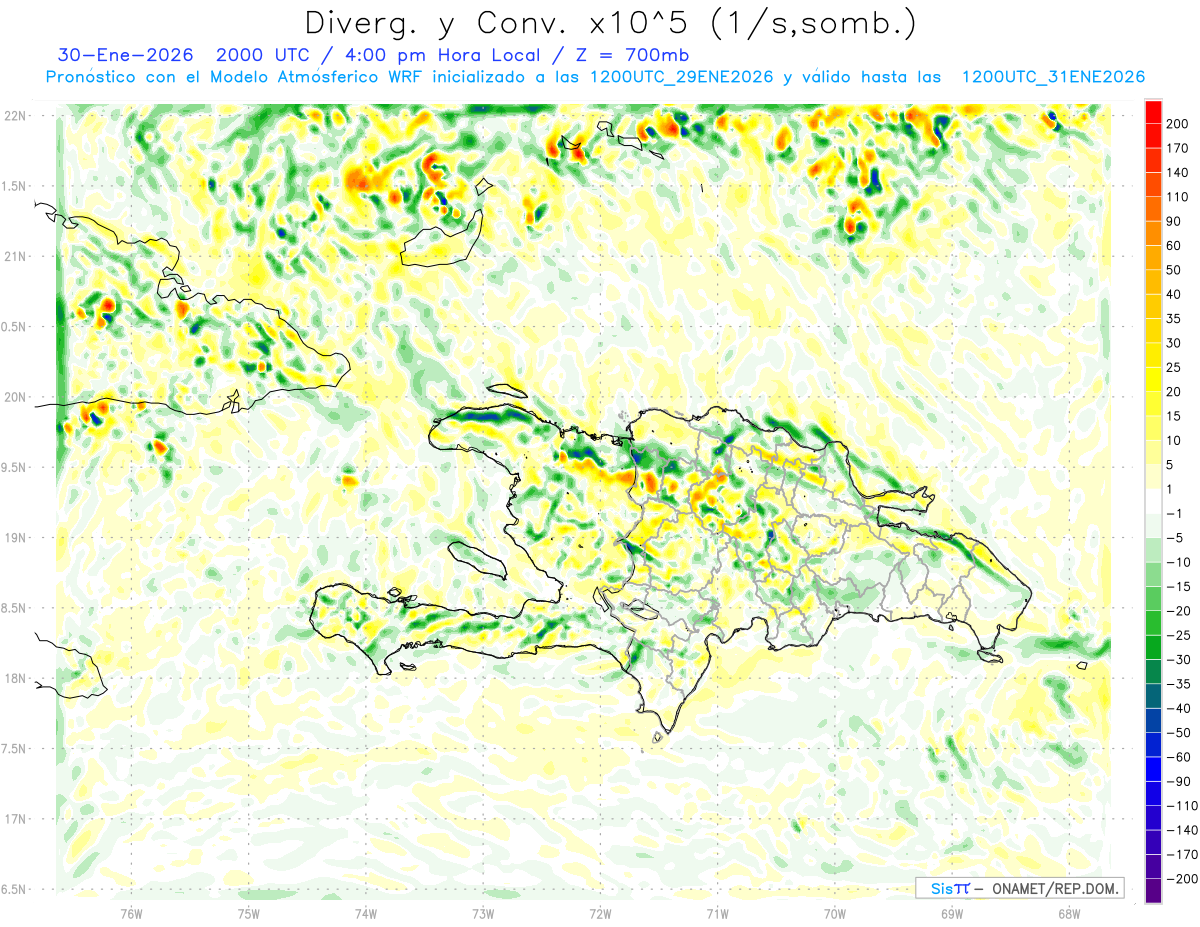Click the positive '40' color scale value

coord(1174,294)
